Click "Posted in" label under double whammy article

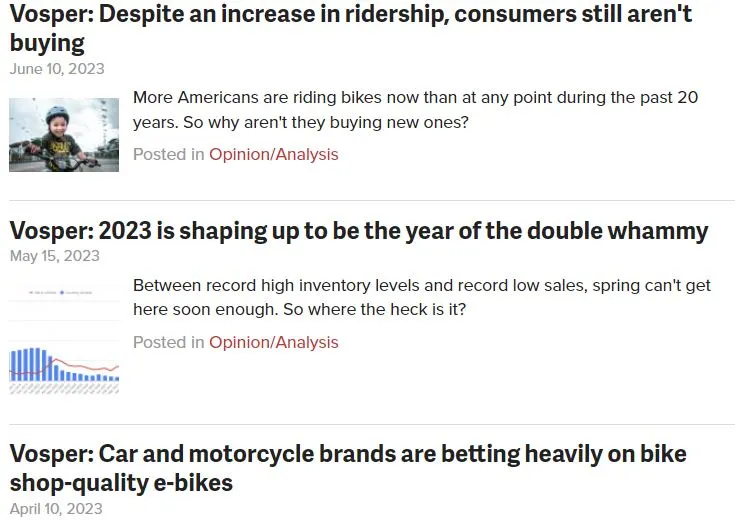point(168,342)
